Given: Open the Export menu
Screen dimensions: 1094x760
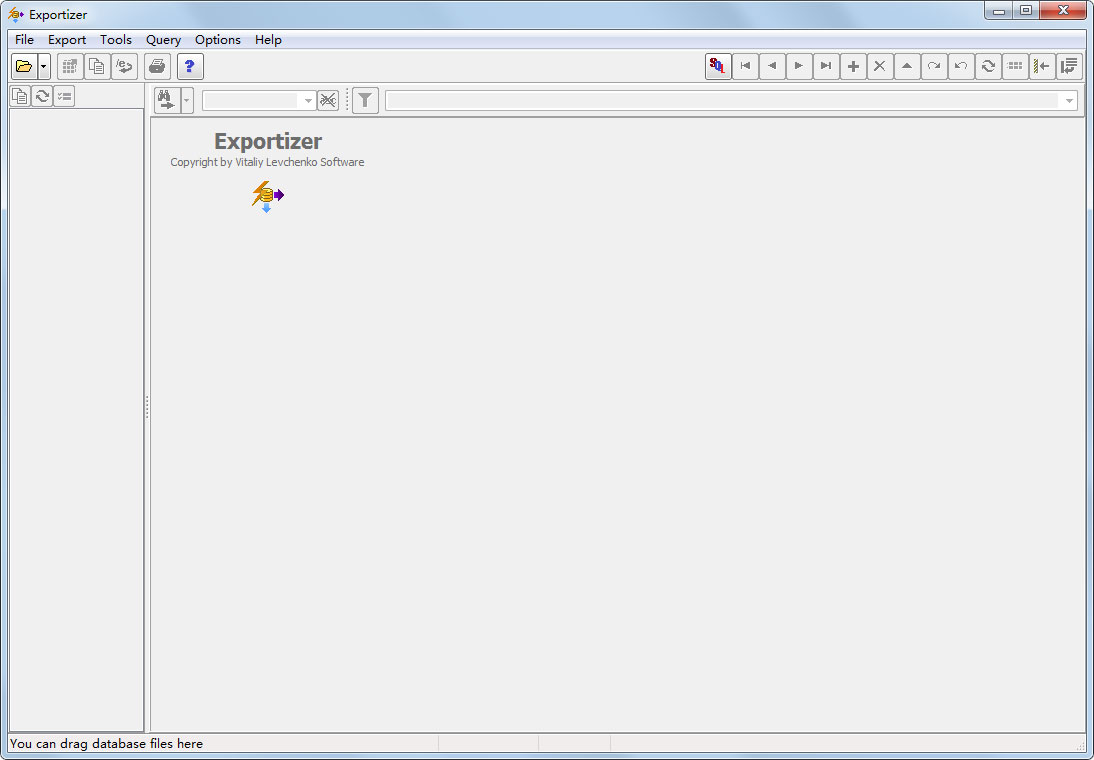Looking at the screenshot, I should click(x=66, y=39).
